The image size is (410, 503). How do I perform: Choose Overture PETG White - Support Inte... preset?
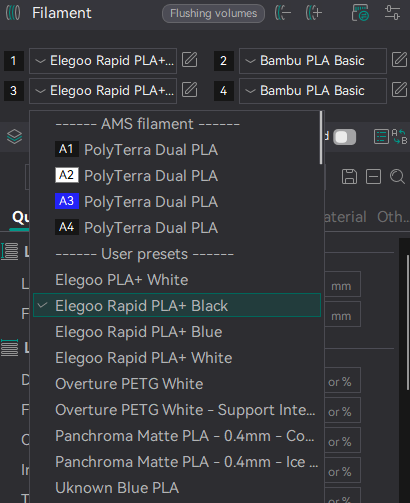[x=177, y=410]
